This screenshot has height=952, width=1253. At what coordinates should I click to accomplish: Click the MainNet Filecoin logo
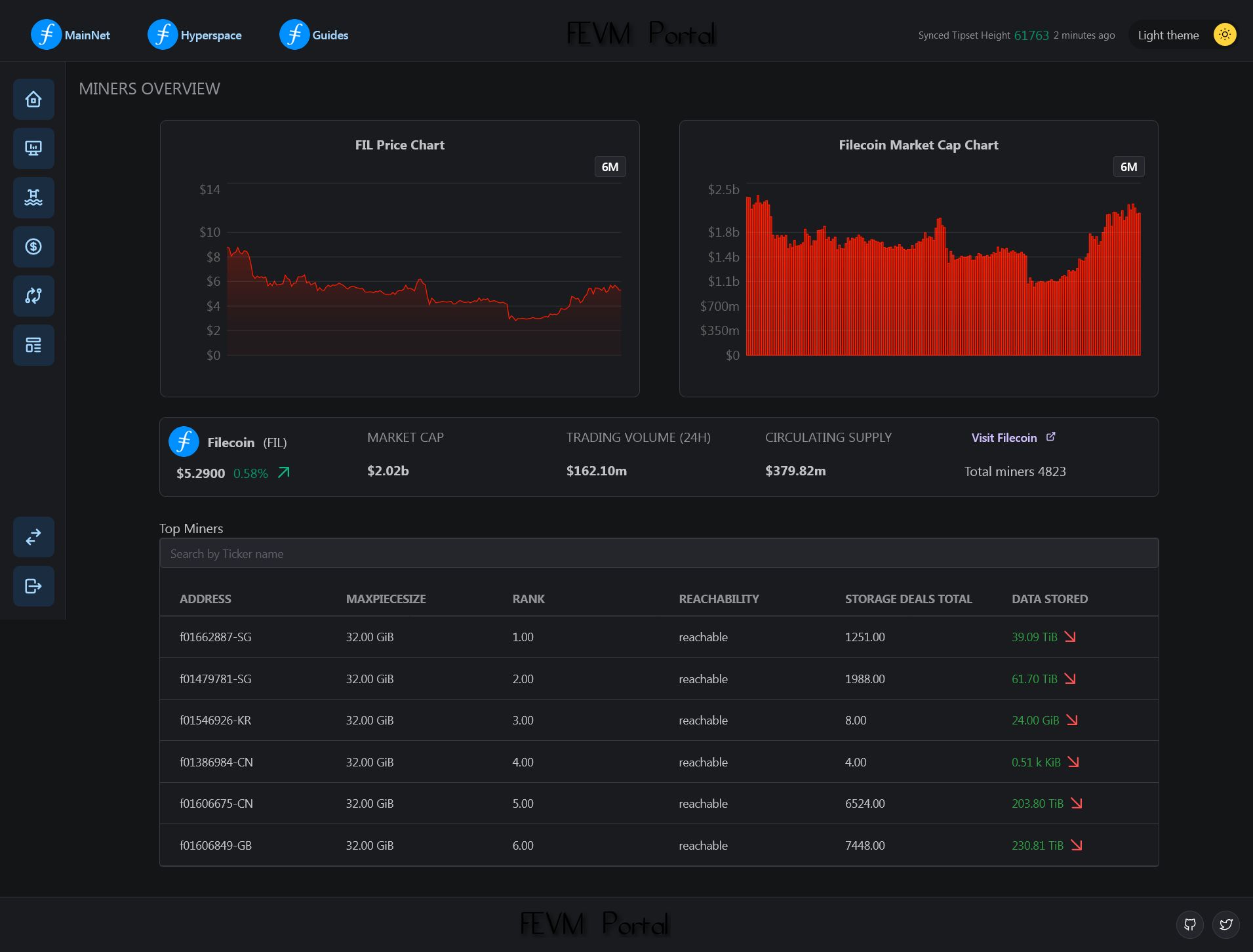pos(46,35)
